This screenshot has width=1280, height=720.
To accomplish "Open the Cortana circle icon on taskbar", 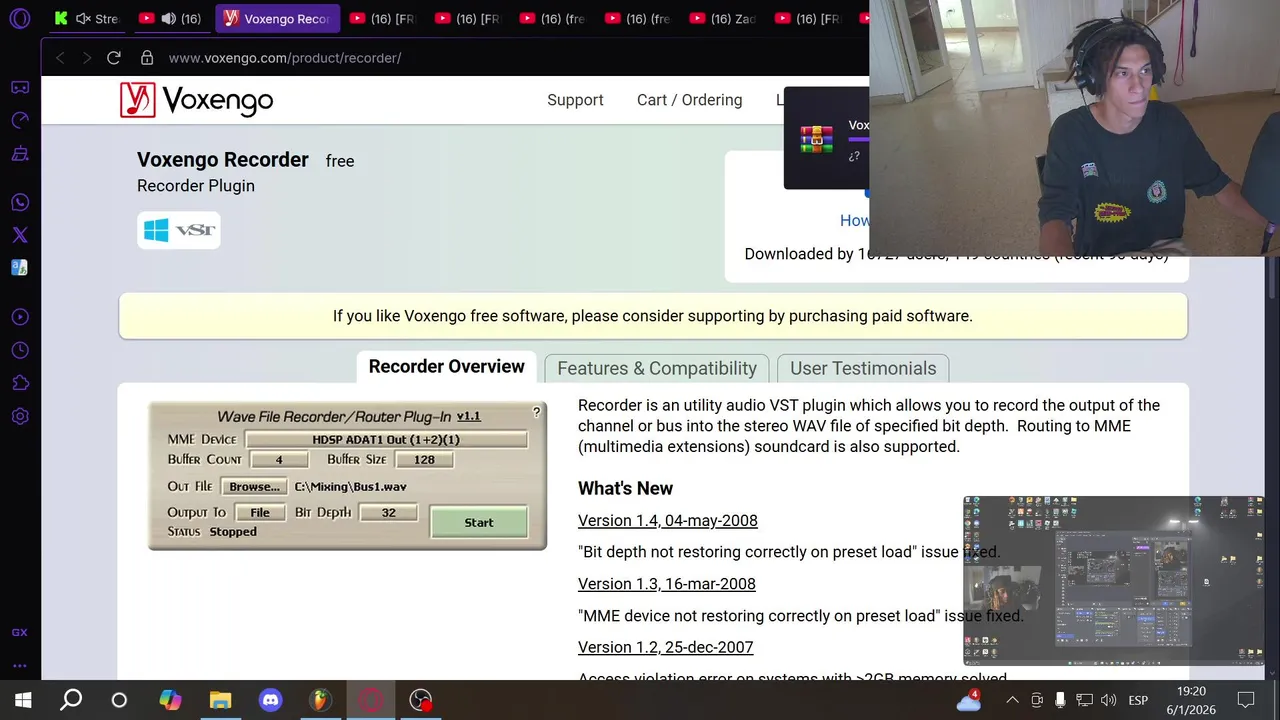I will coord(119,700).
